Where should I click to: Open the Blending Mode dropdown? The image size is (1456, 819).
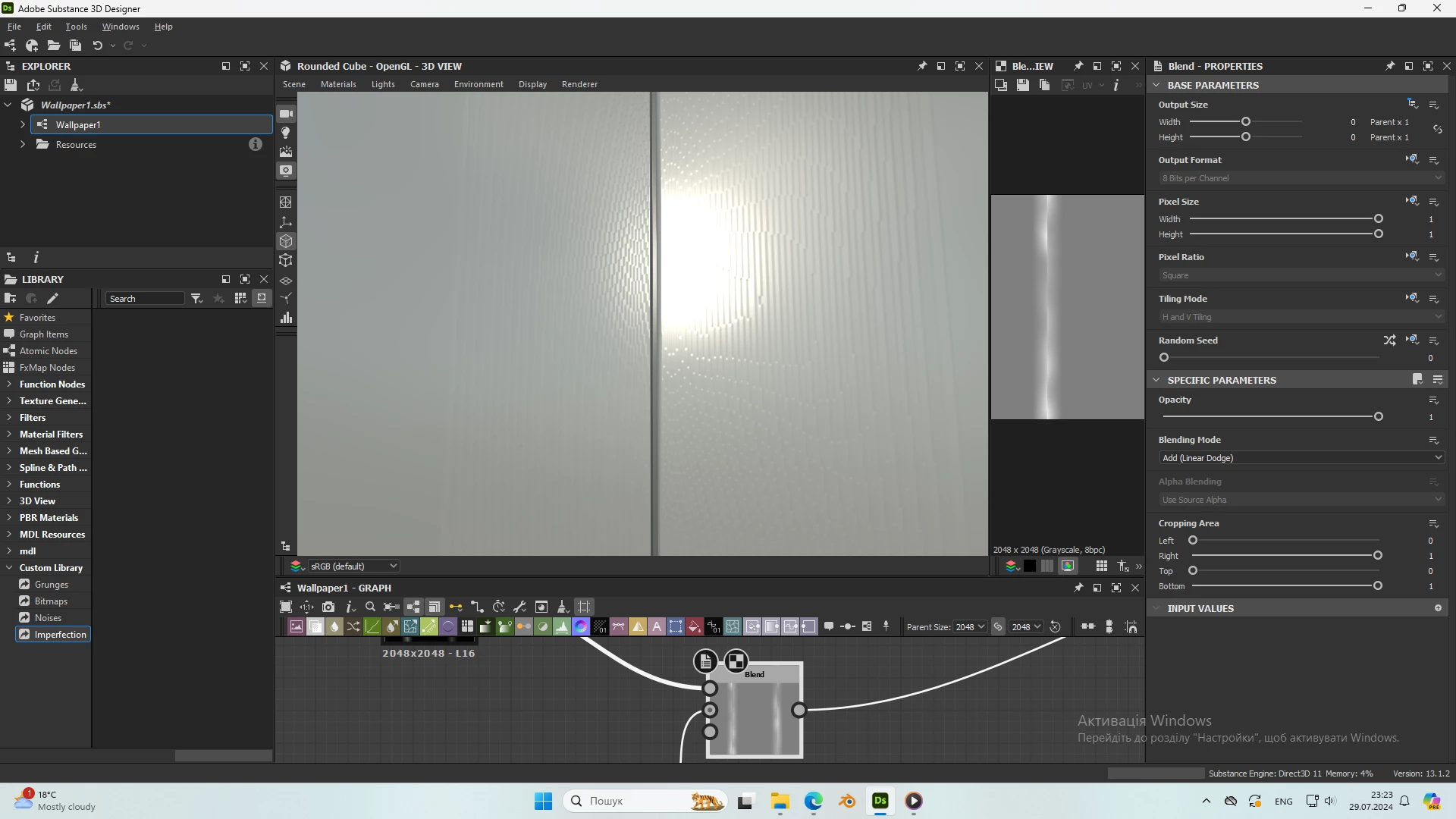pos(1301,458)
